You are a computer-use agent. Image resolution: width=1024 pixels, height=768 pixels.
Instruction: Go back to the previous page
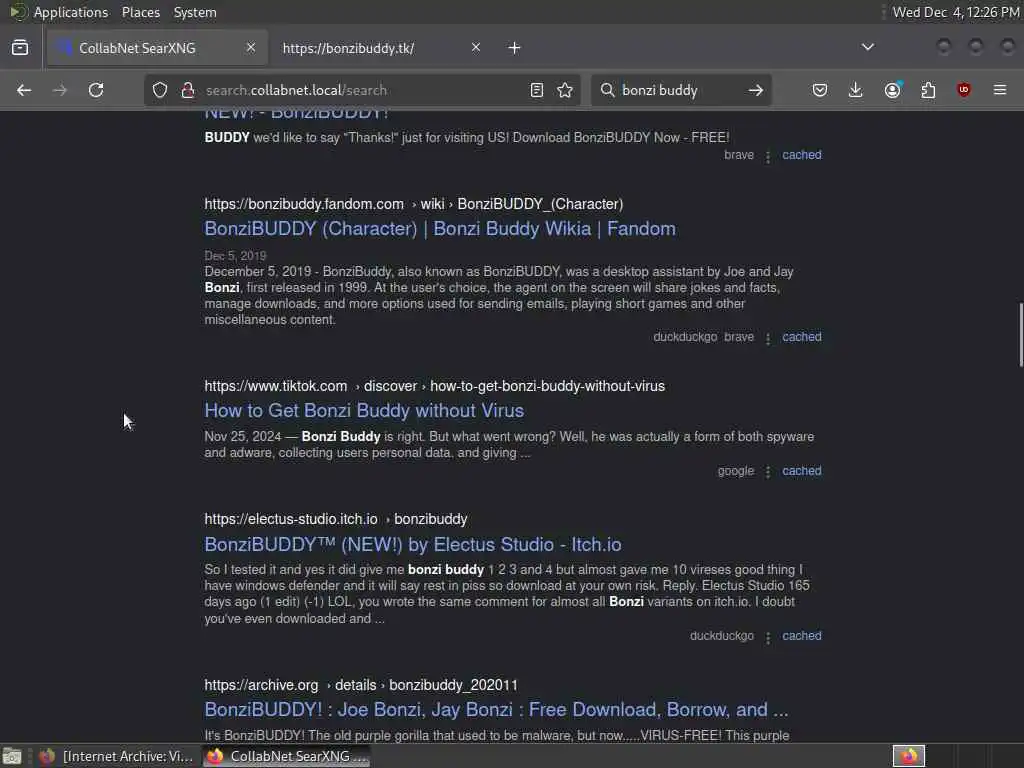(x=24, y=90)
